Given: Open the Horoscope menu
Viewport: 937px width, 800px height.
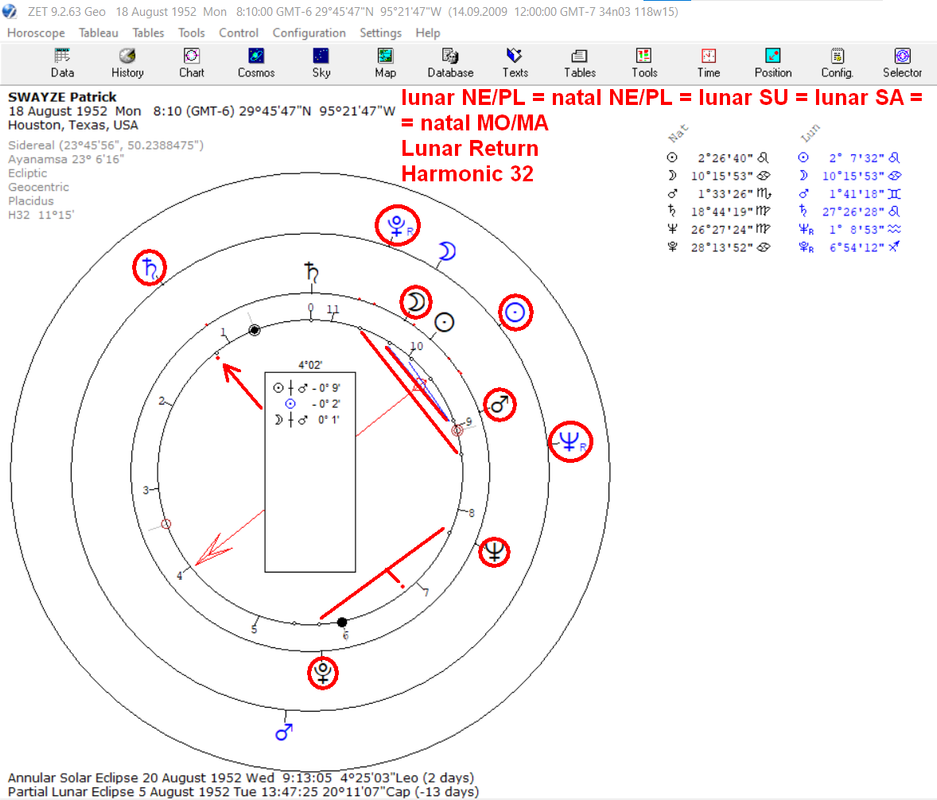Looking at the screenshot, I should pos(36,33).
